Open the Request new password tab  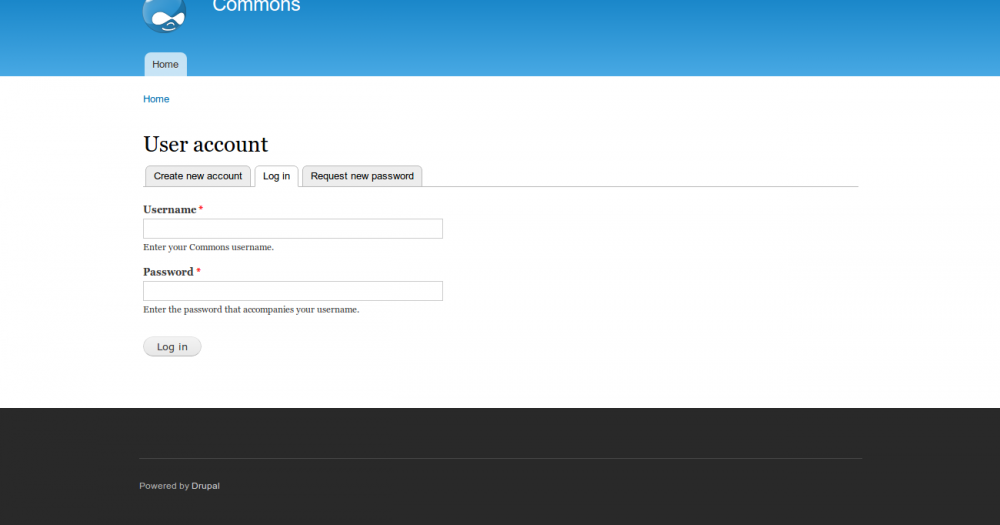362,176
